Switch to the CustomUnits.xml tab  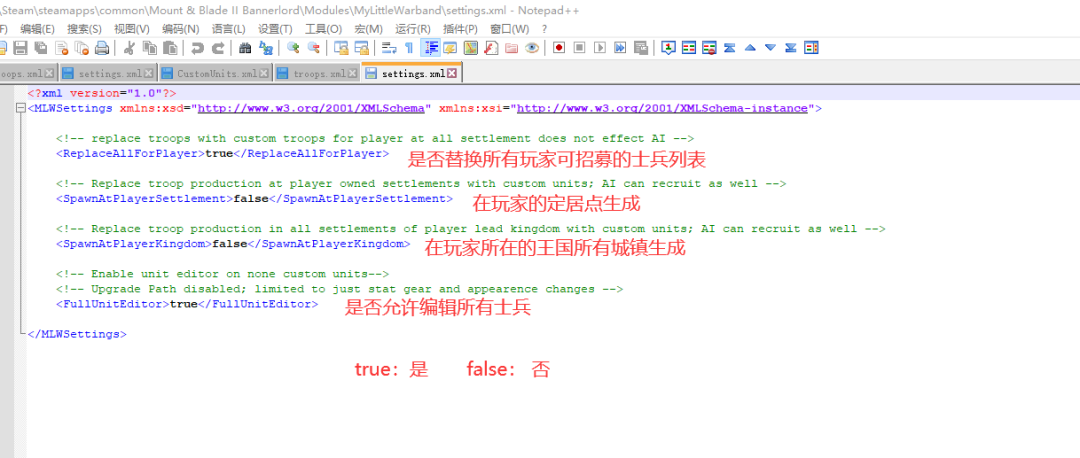[216, 73]
